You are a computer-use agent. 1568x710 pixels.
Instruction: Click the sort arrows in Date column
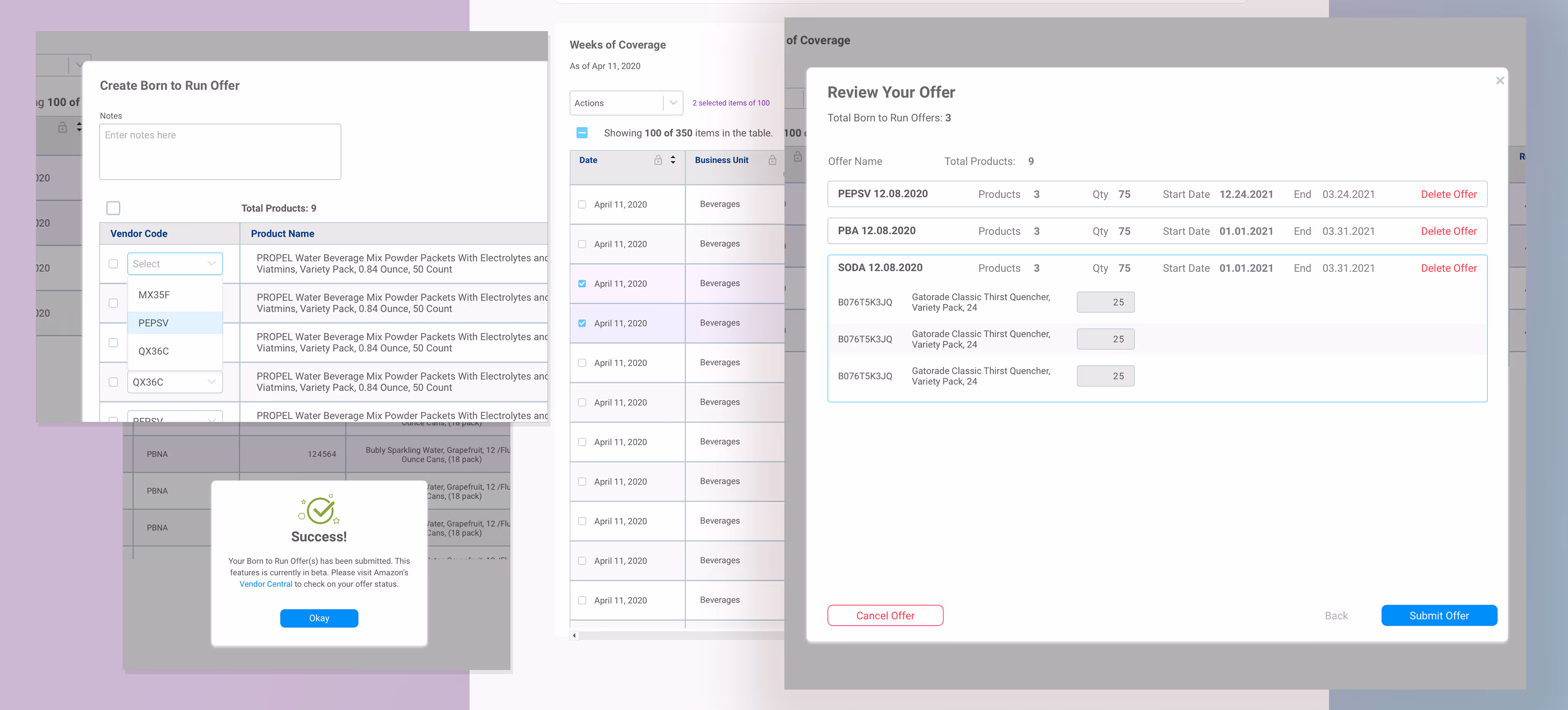[x=673, y=160]
